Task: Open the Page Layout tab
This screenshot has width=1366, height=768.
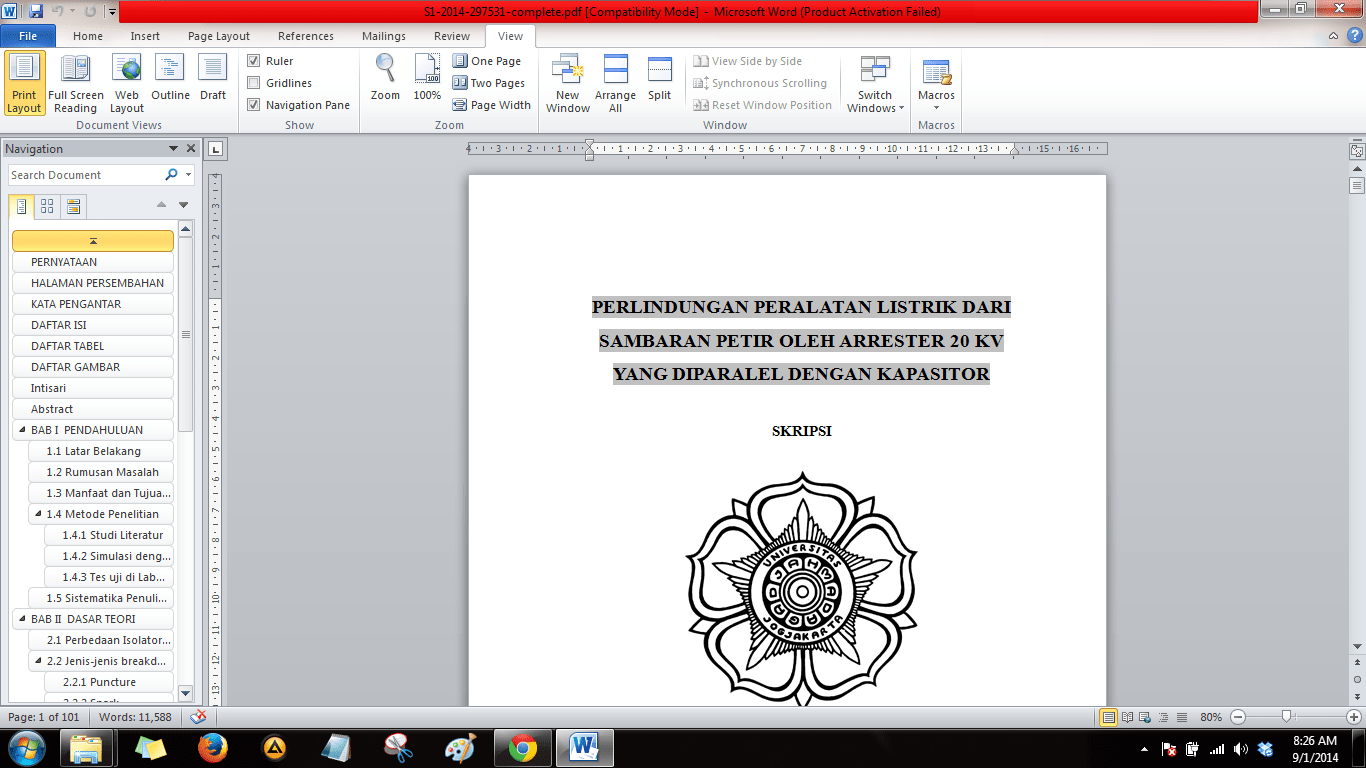Action: 219,36
